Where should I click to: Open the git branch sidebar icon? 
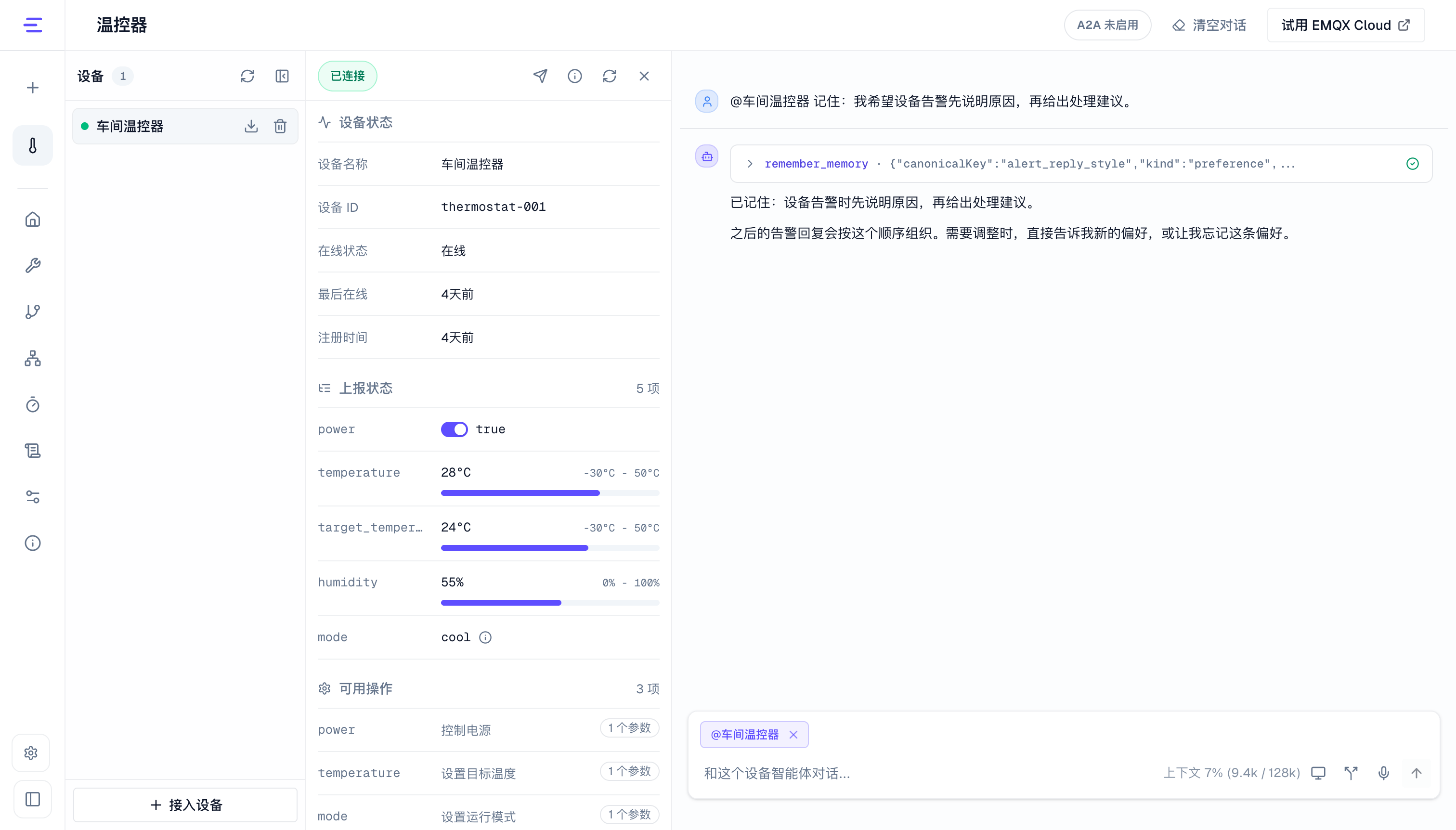[x=32, y=312]
